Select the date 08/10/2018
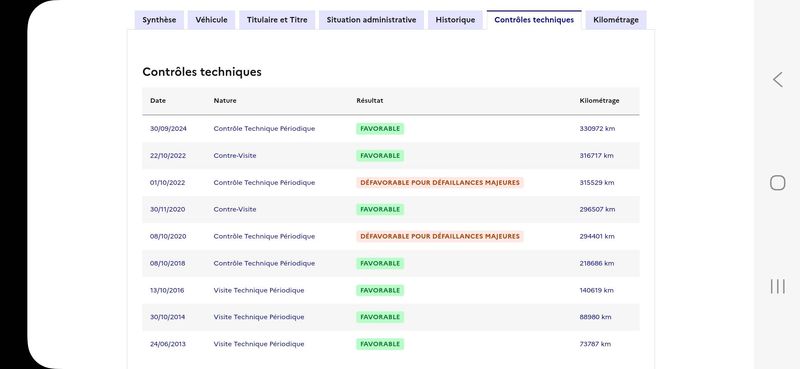This screenshot has width=800, height=369. point(168,263)
